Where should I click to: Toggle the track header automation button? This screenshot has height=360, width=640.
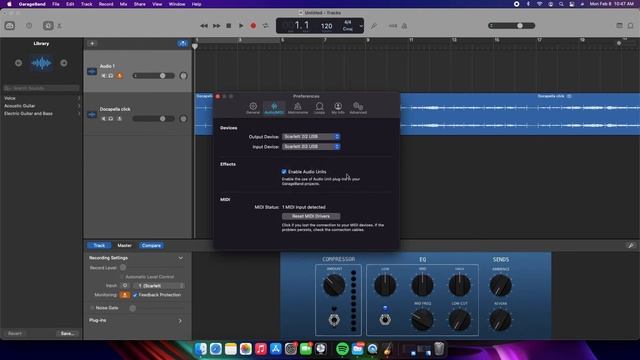(x=182, y=43)
